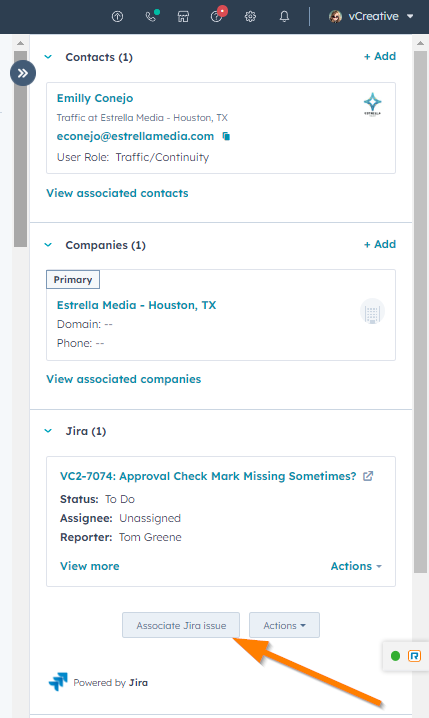Open the settings gear icon

[250, 16]
